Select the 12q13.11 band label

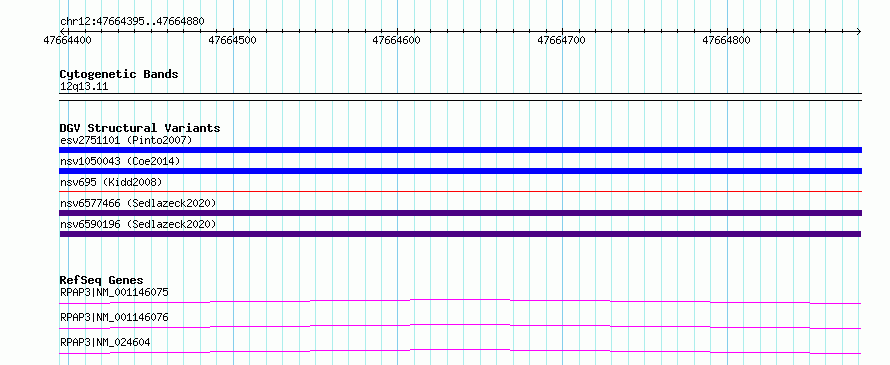(84, 87)
